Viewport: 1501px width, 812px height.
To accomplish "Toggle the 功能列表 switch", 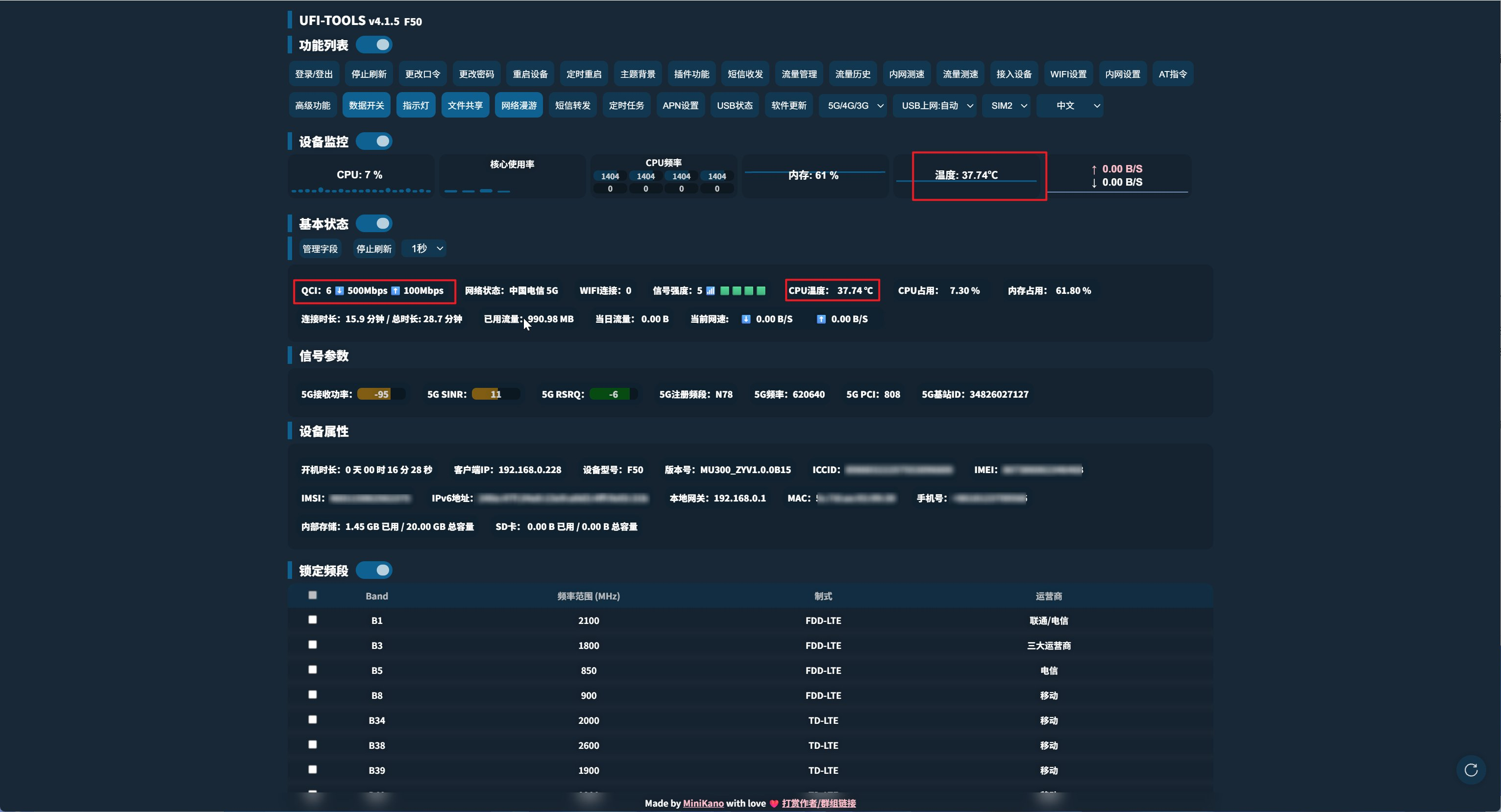I will 374,45.
